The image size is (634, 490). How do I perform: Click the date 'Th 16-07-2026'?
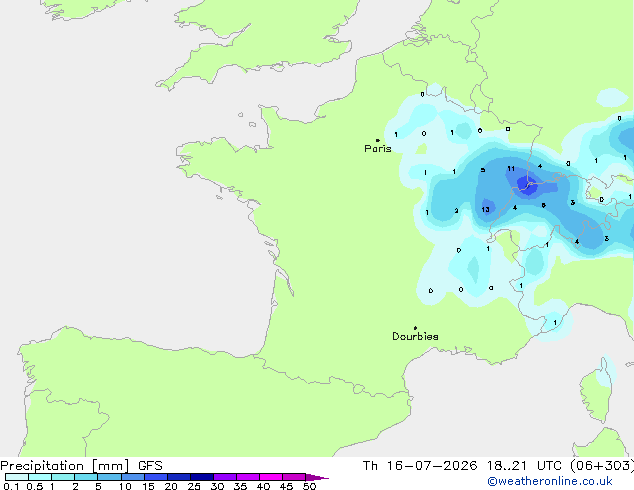click(420, 466)
